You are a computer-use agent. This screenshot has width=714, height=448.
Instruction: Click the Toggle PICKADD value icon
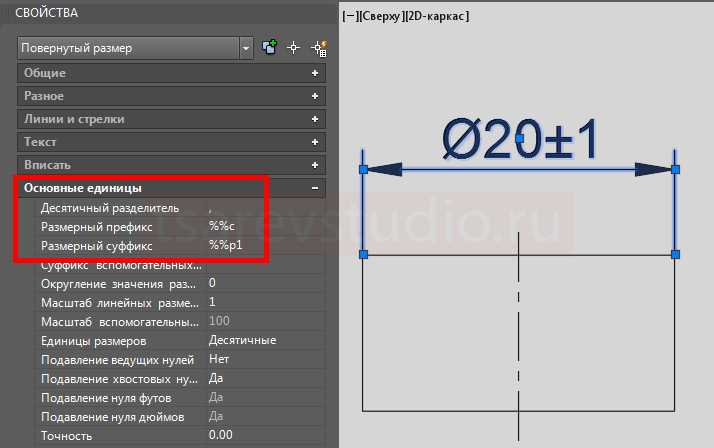tap(270, 47)
